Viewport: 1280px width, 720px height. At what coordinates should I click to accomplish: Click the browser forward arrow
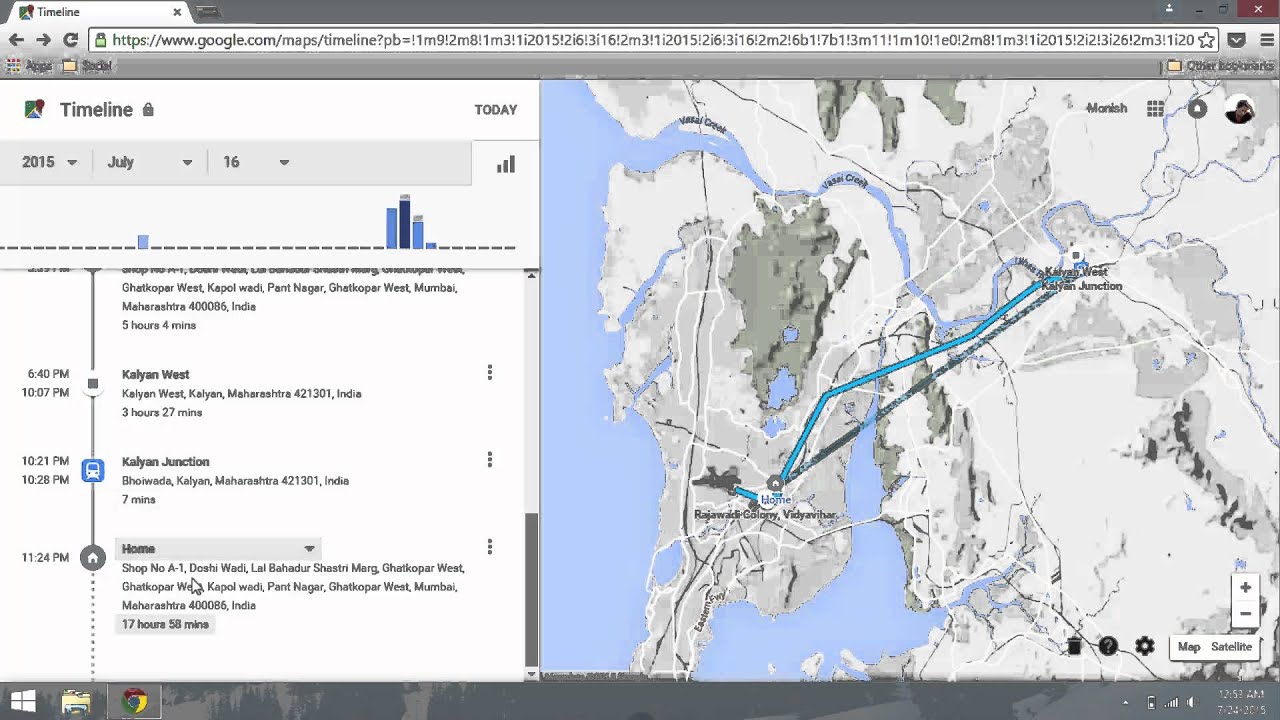(x=43, y=40)
